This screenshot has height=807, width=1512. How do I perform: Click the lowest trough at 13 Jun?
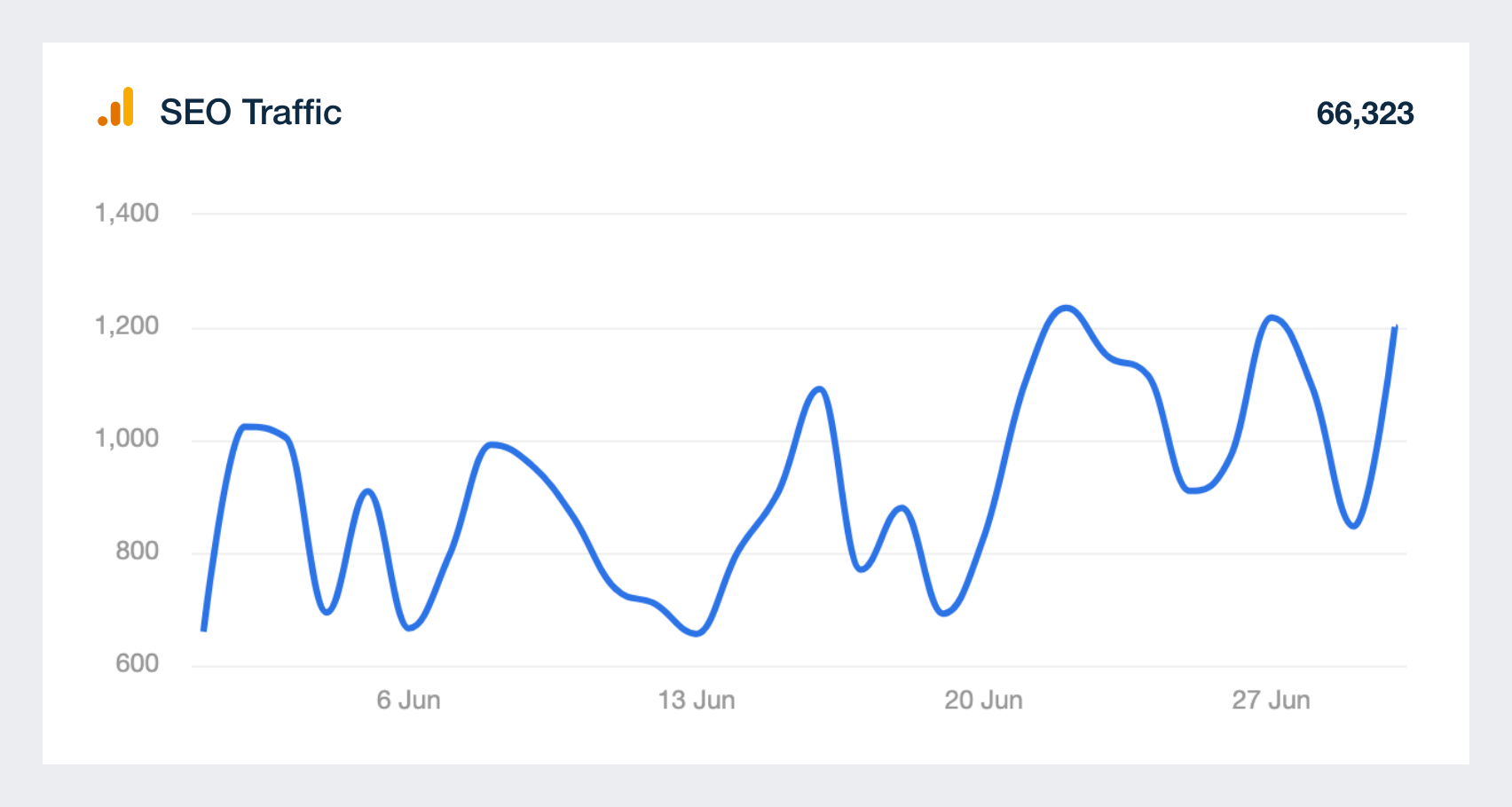pos(697,633)
